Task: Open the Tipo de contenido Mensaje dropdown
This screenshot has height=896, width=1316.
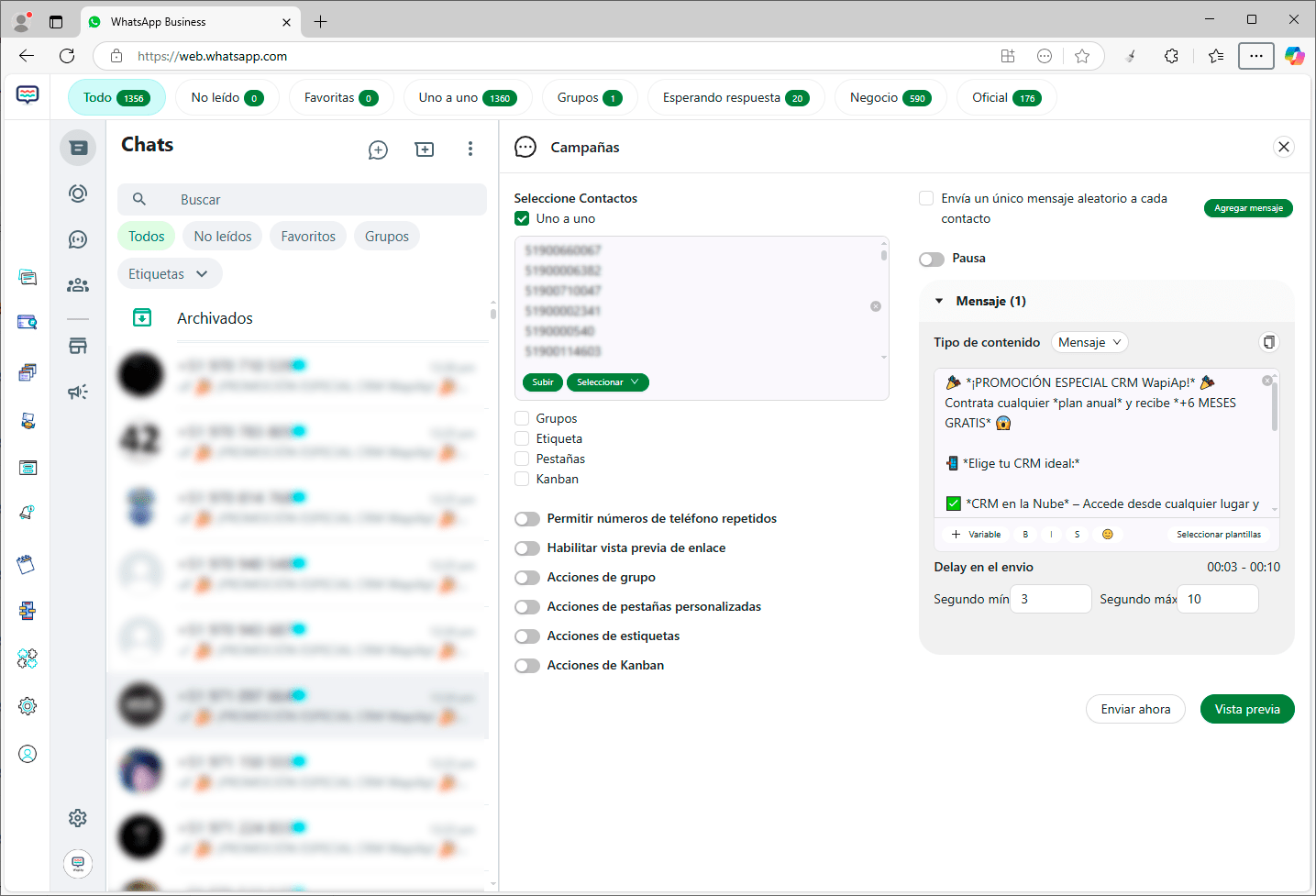Action: (x=1089, y=342)
